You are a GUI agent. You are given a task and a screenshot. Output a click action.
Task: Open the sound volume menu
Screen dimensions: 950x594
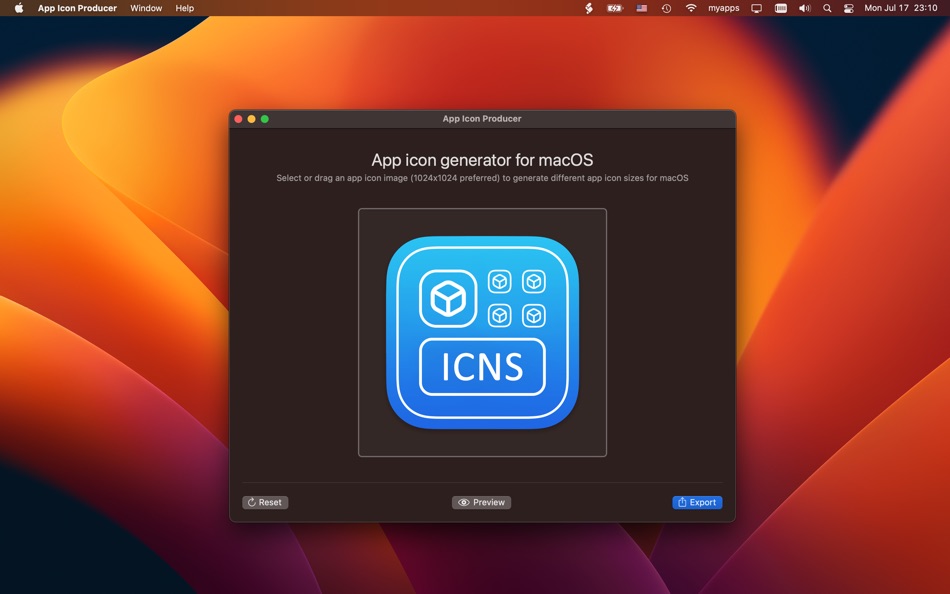click(805, 8)
